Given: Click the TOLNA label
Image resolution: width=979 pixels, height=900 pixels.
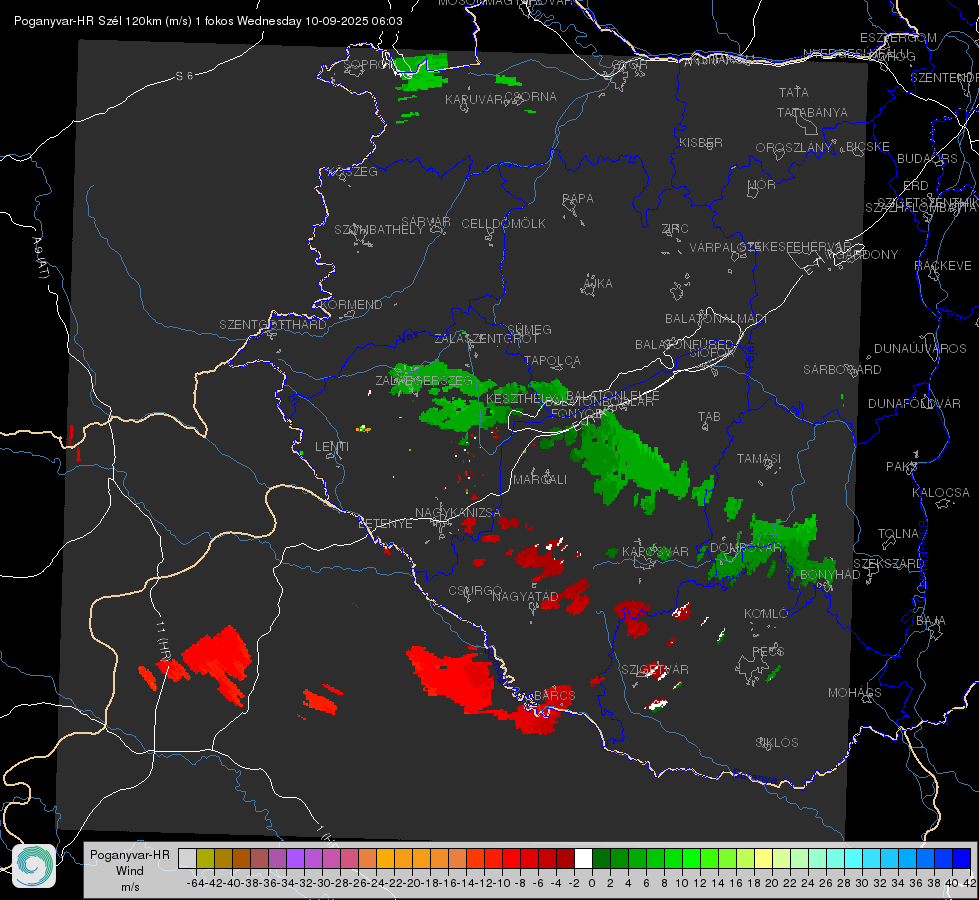Looking at the screenshot, I should pyautogui.click(x=898, y=534).
